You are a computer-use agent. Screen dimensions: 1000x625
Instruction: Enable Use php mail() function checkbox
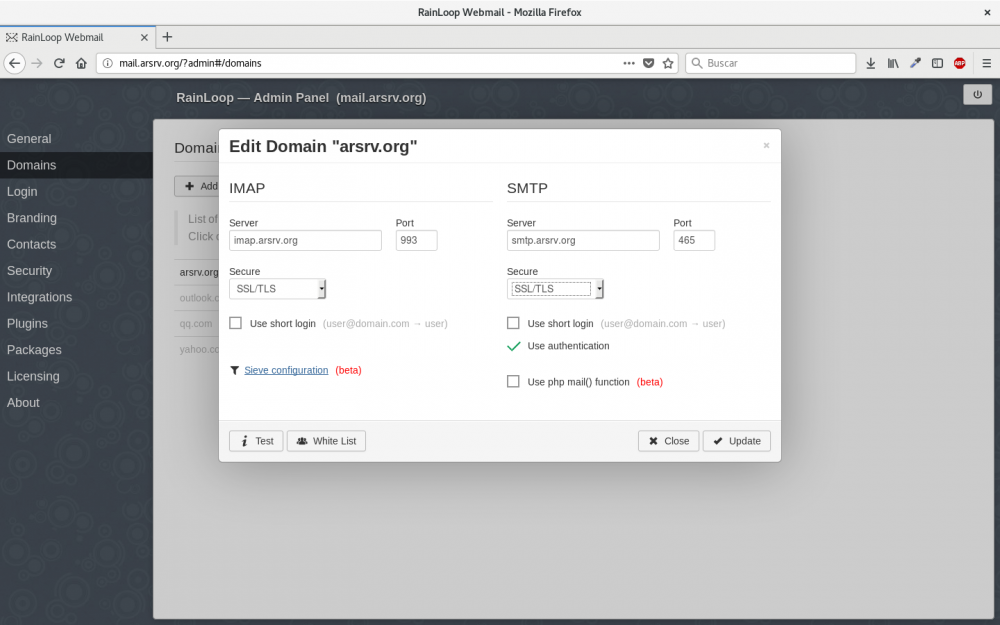click(x=513, y=381)
